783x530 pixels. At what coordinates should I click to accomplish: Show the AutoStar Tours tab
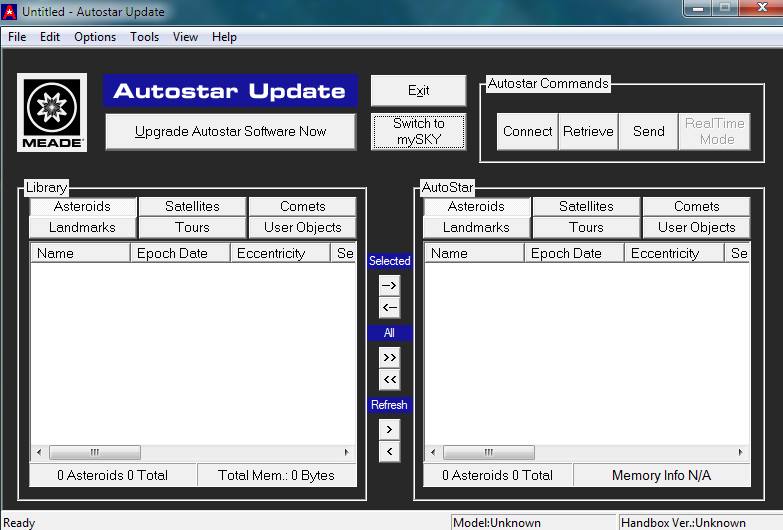pos(586,227)
